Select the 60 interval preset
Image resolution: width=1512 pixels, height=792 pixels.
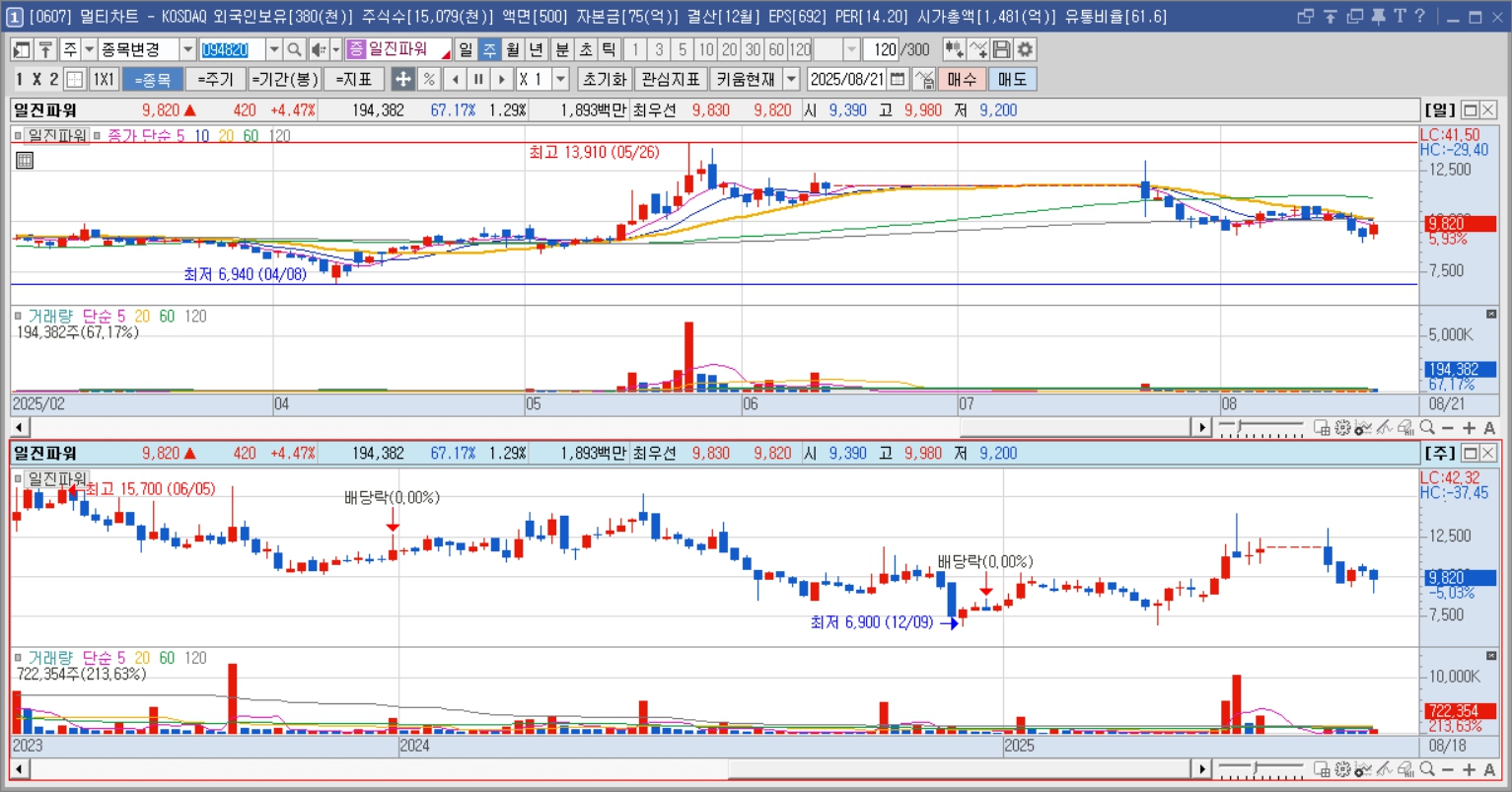tap(777, 49)
